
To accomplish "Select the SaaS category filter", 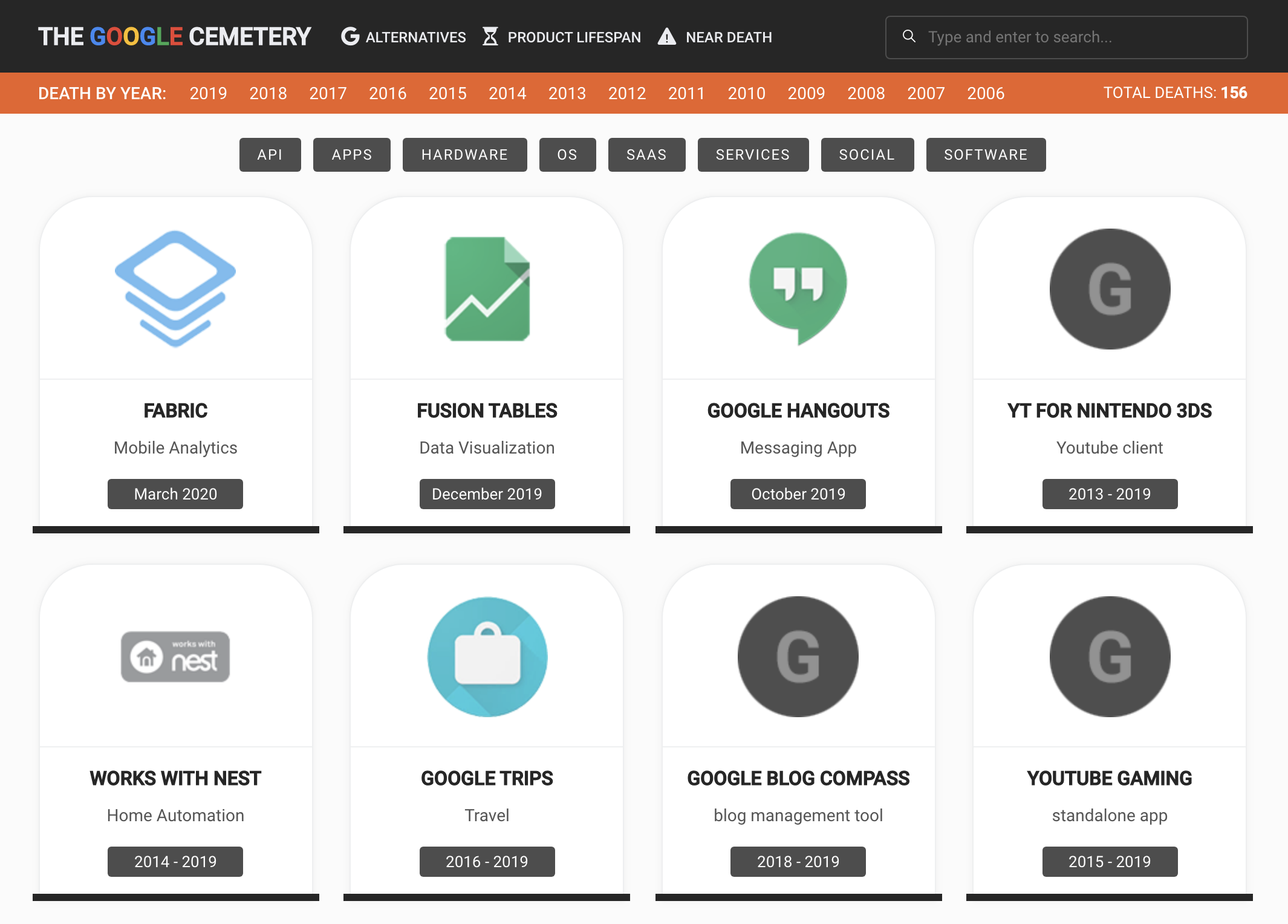I will (x=646, y=155).
